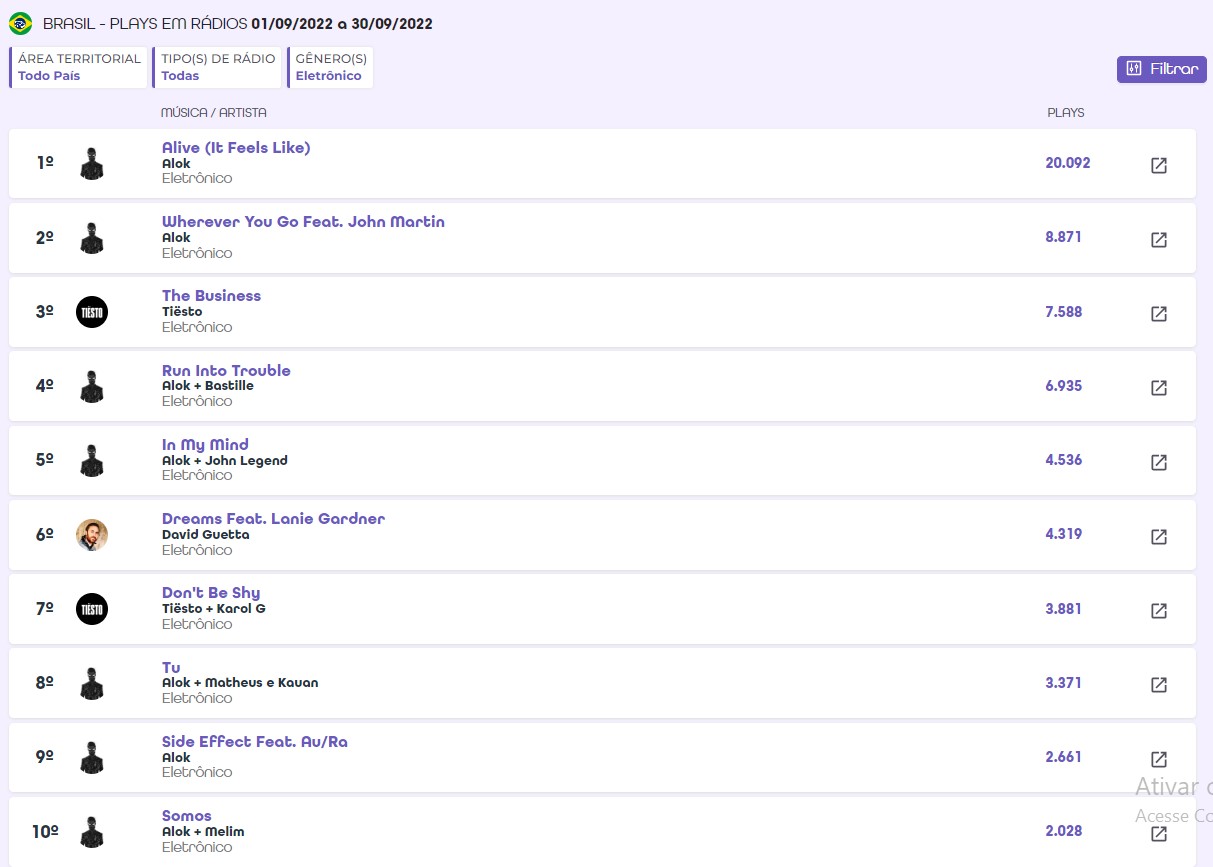Click artist name Alok + Bastille
The height and width of the screenshot is (867, 1213).
coord(208,386)
